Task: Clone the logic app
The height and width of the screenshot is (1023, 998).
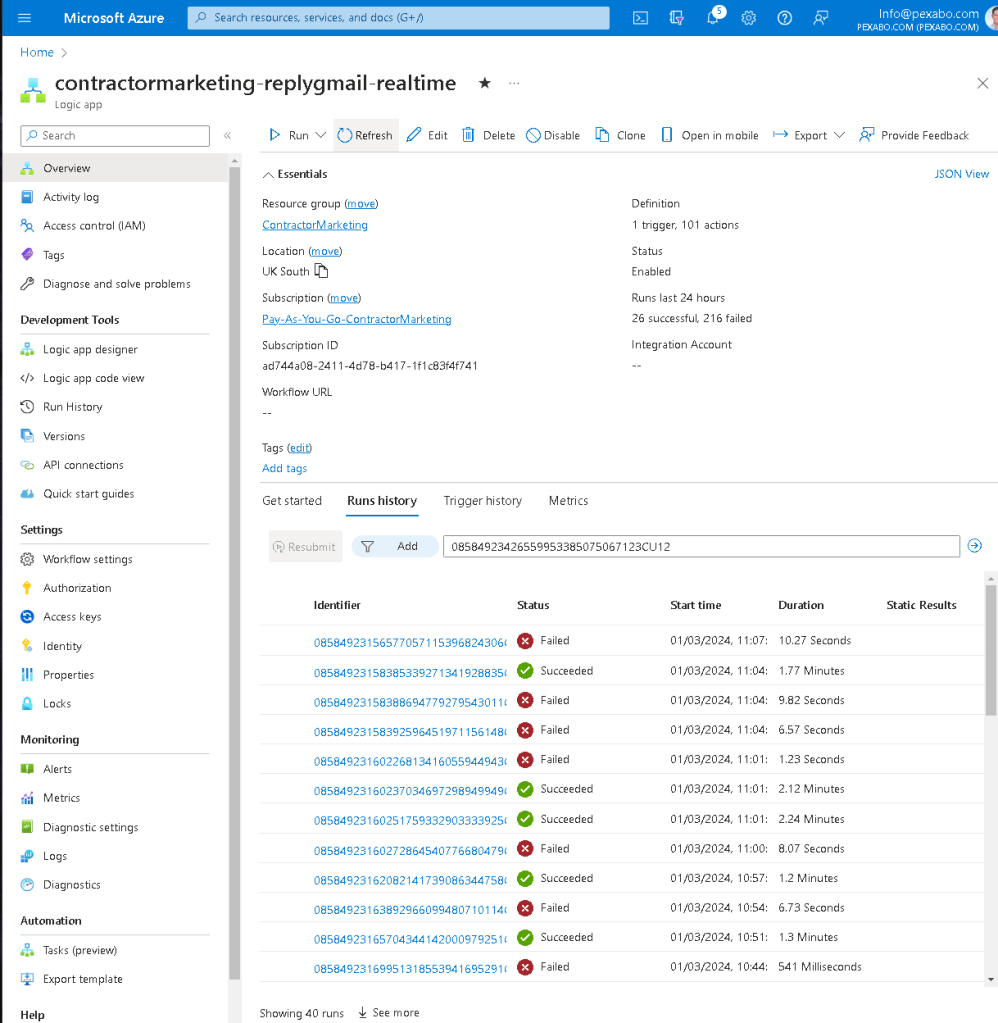Action: pos(620,135)
